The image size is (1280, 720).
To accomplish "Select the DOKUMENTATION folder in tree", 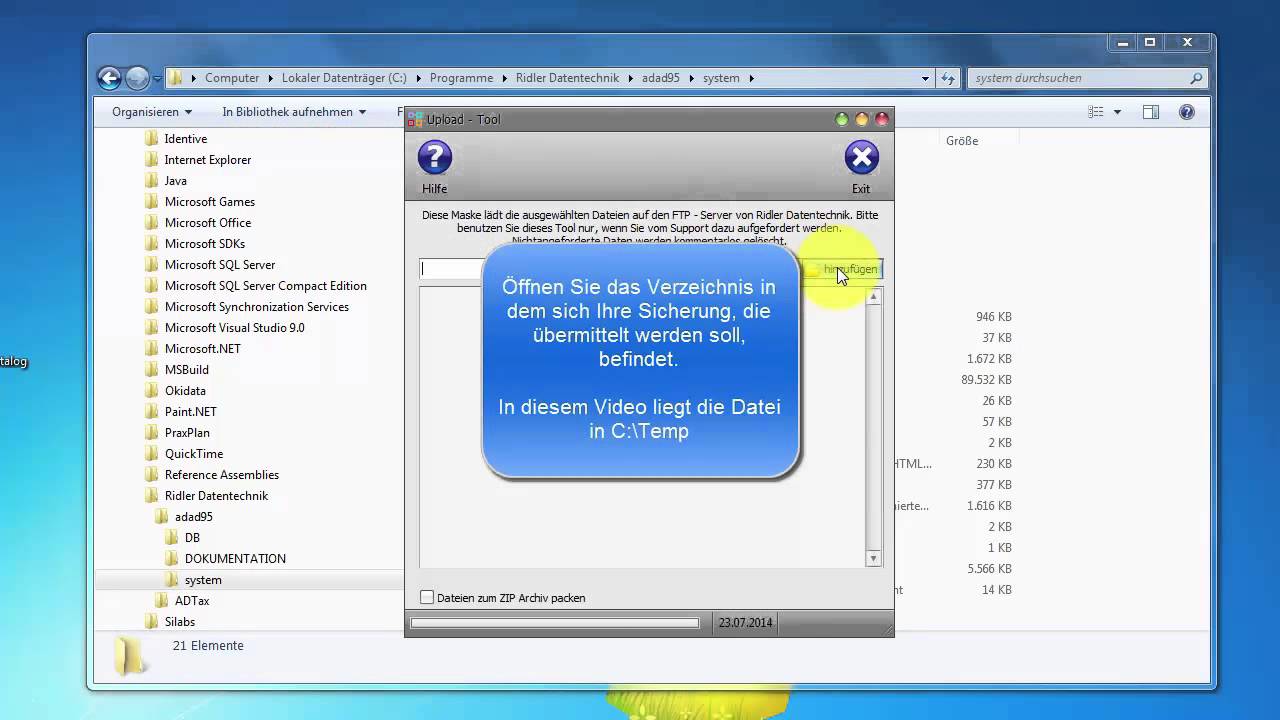I will (235, 559).
